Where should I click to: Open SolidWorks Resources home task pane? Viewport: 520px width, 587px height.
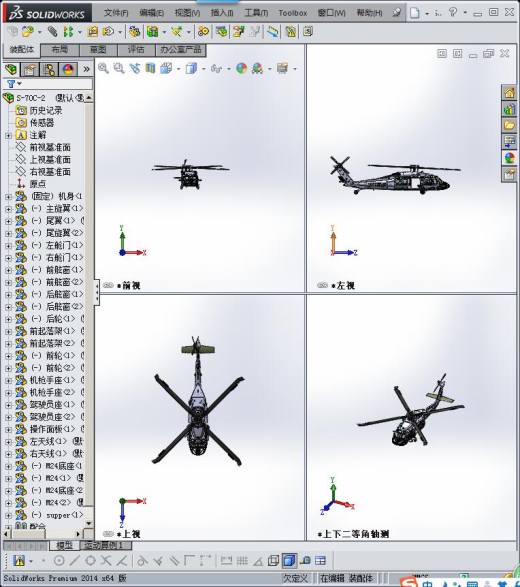click(x=509, y=92)
